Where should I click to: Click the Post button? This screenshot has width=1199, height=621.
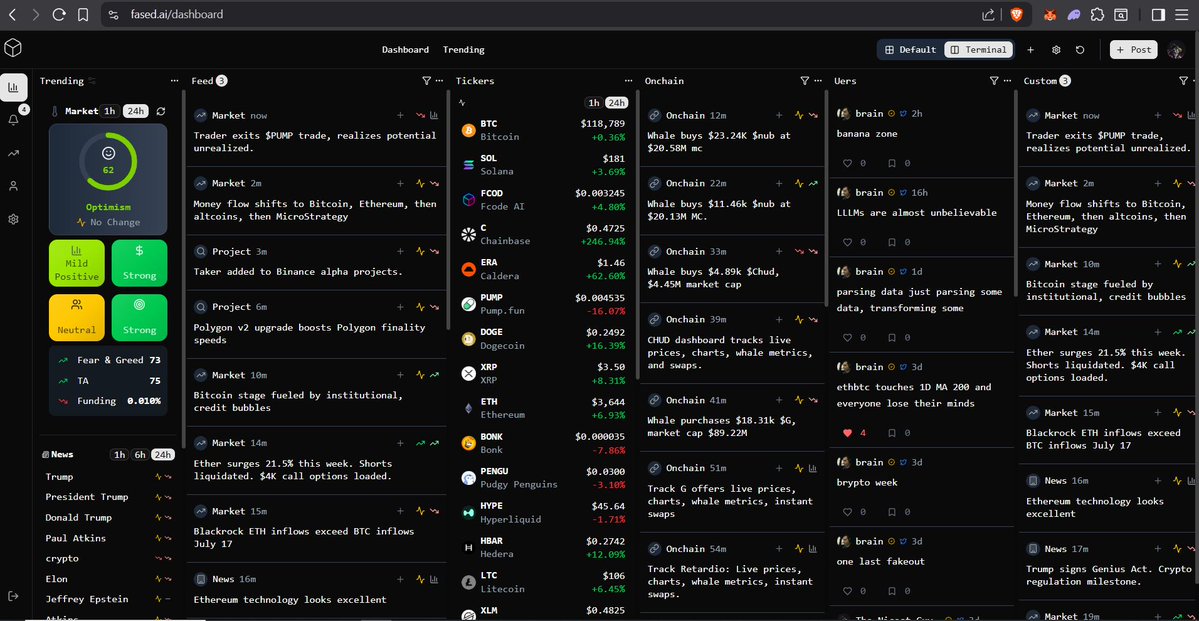click(1133, 50)
